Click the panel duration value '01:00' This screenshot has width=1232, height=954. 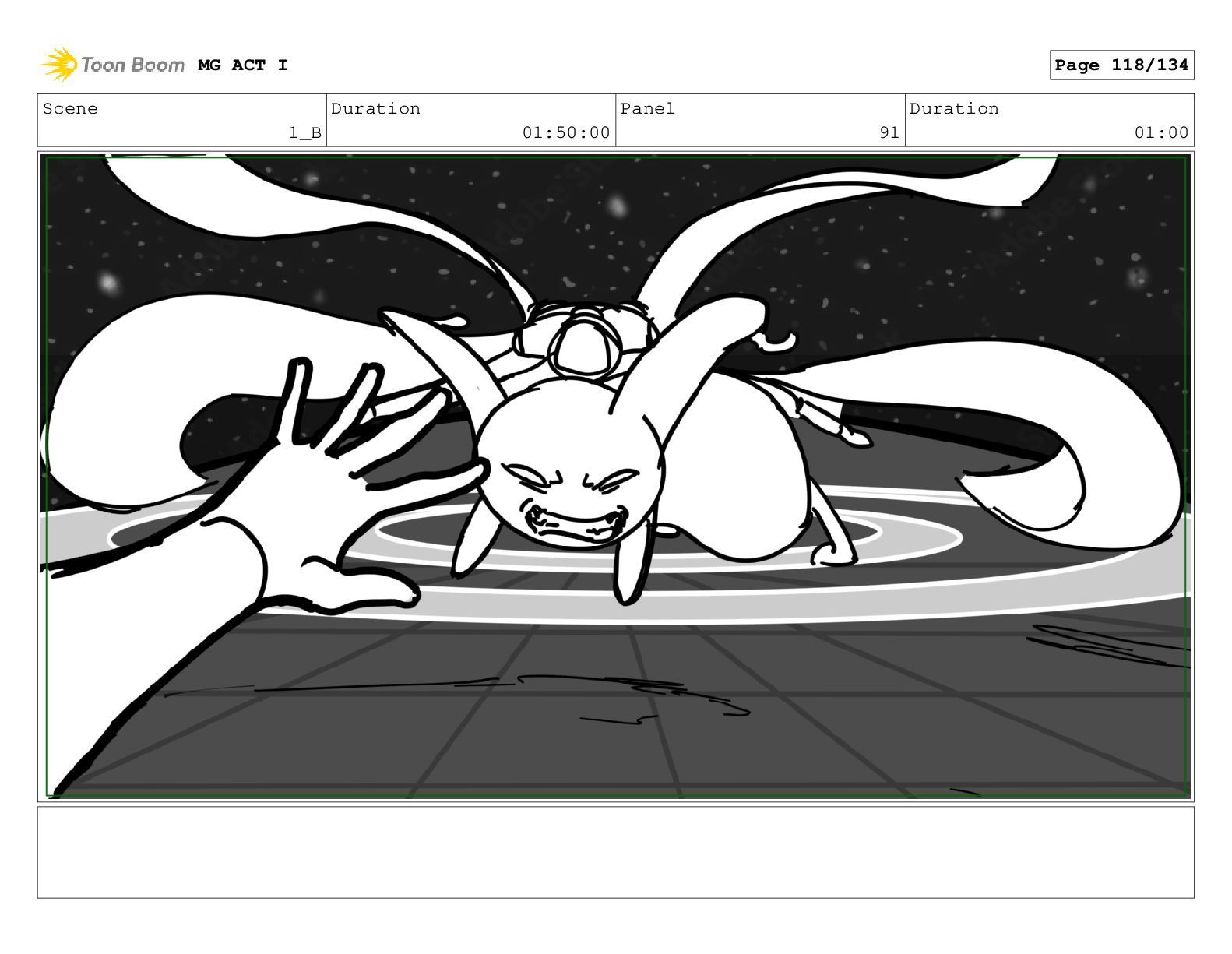[1161, 133]
